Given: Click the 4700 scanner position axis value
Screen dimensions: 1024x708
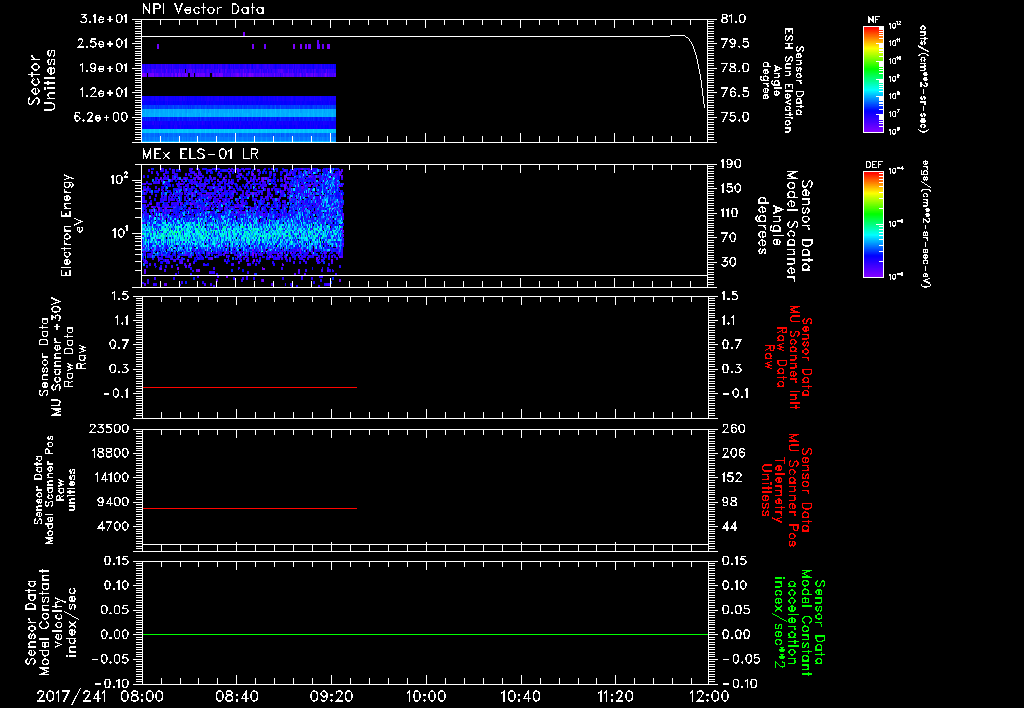Looking at the screenshot, I should click(x=112, y=526).
